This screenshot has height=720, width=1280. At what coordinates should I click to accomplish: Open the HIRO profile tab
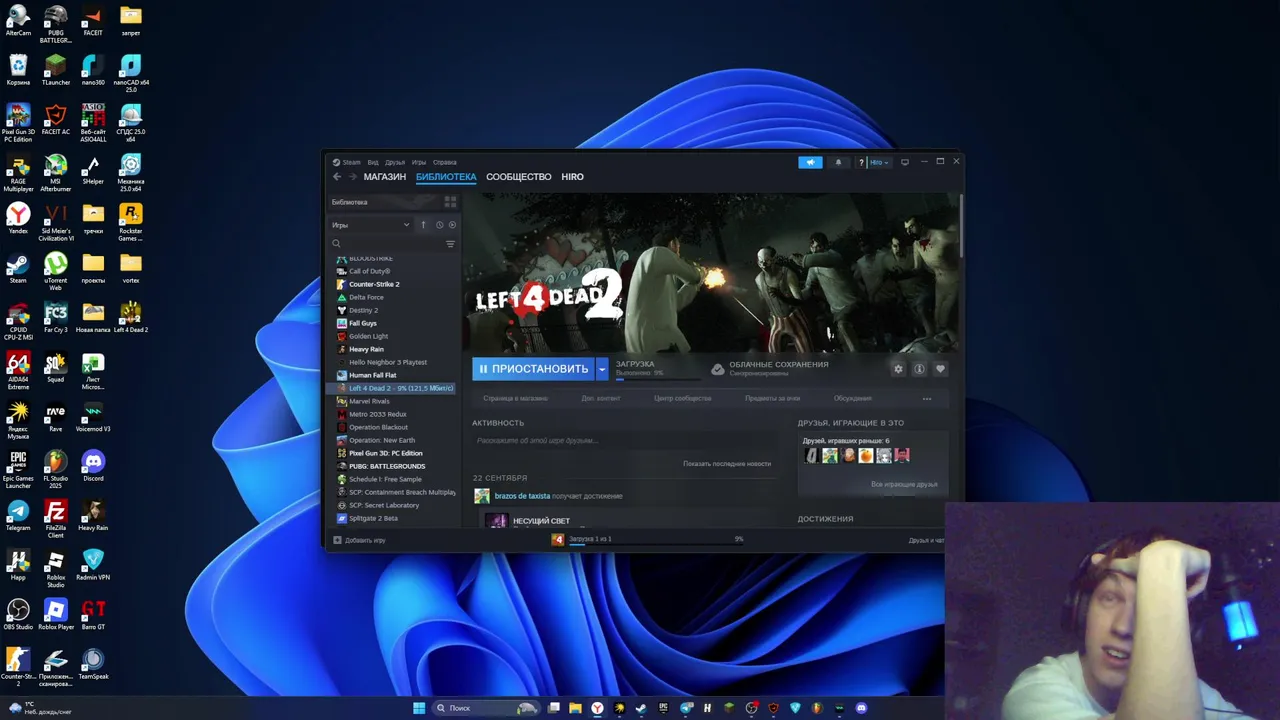coord(572,177)
